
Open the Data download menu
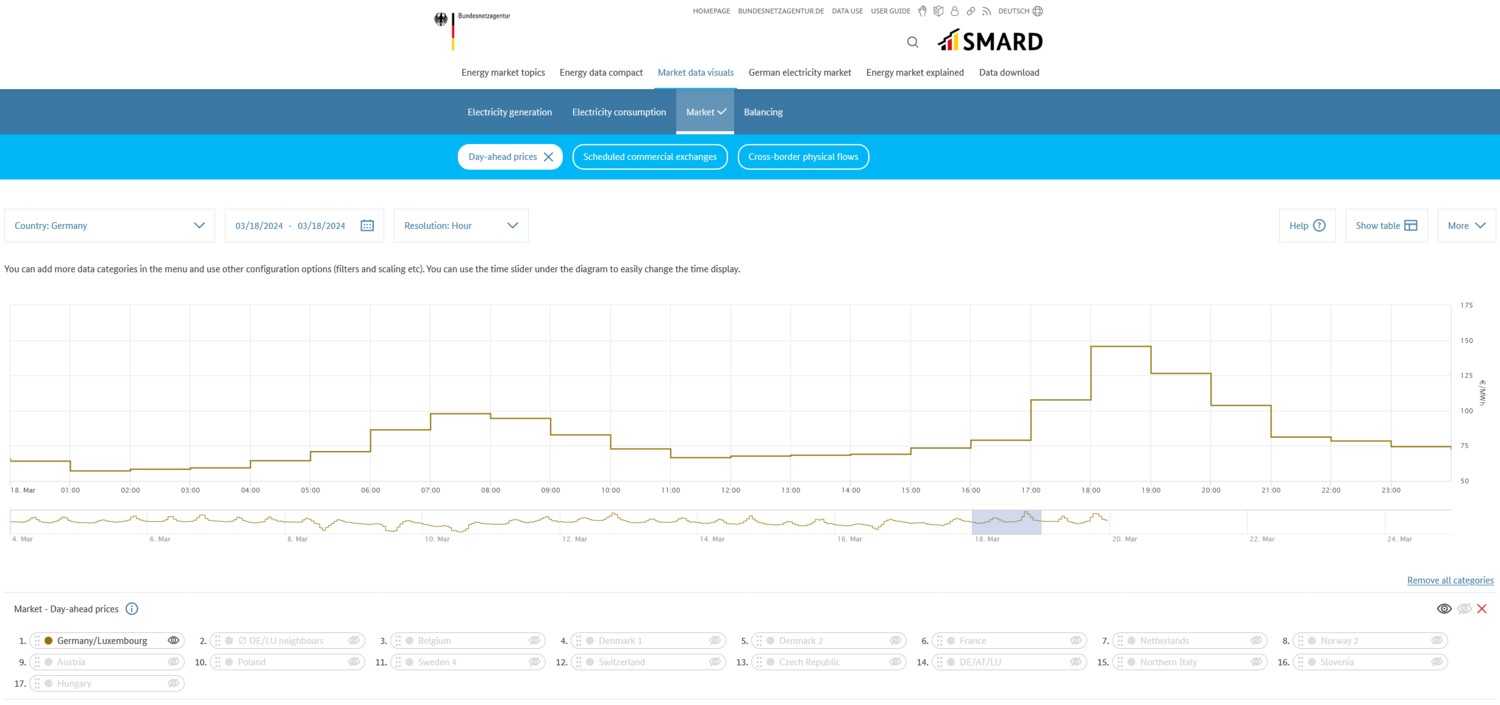(x=1009, y=73)
